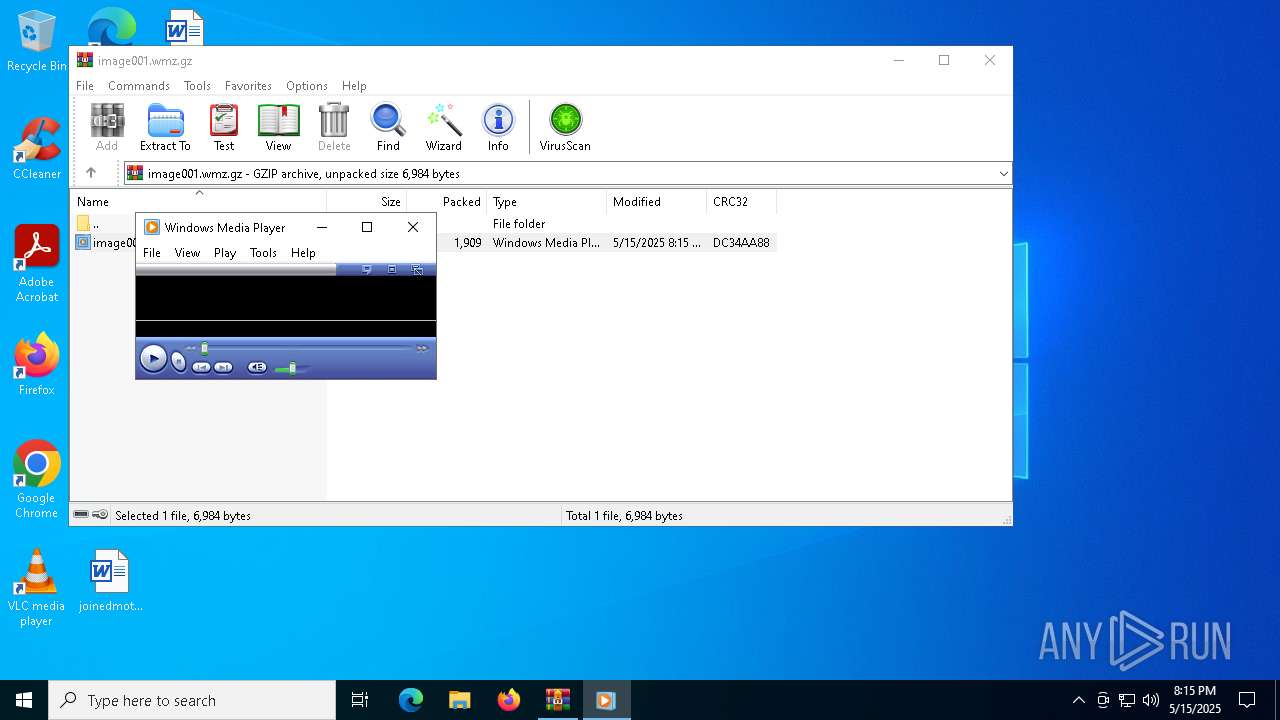Image resolution: width=1280 pixels, height=720 pixels.
Task: Start the VirusScan tool
Action: click(565, 127)
